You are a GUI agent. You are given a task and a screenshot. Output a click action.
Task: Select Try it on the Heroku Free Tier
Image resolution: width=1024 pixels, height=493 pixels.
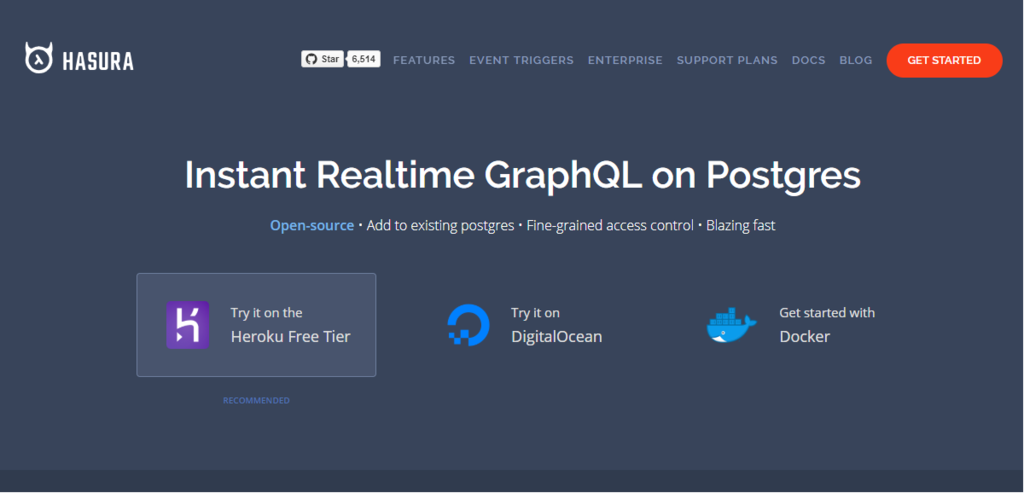[256, 325]
